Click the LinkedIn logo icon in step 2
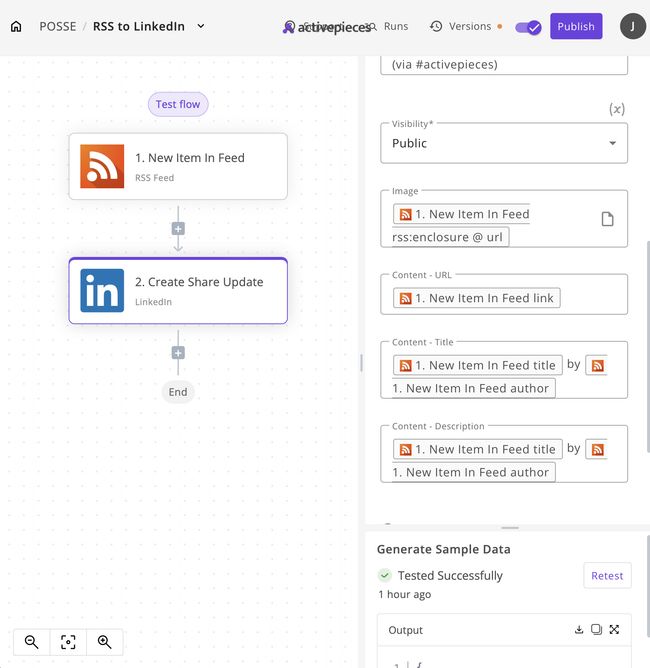This screenshot has height=668, width=650. [x=102, y=291]
